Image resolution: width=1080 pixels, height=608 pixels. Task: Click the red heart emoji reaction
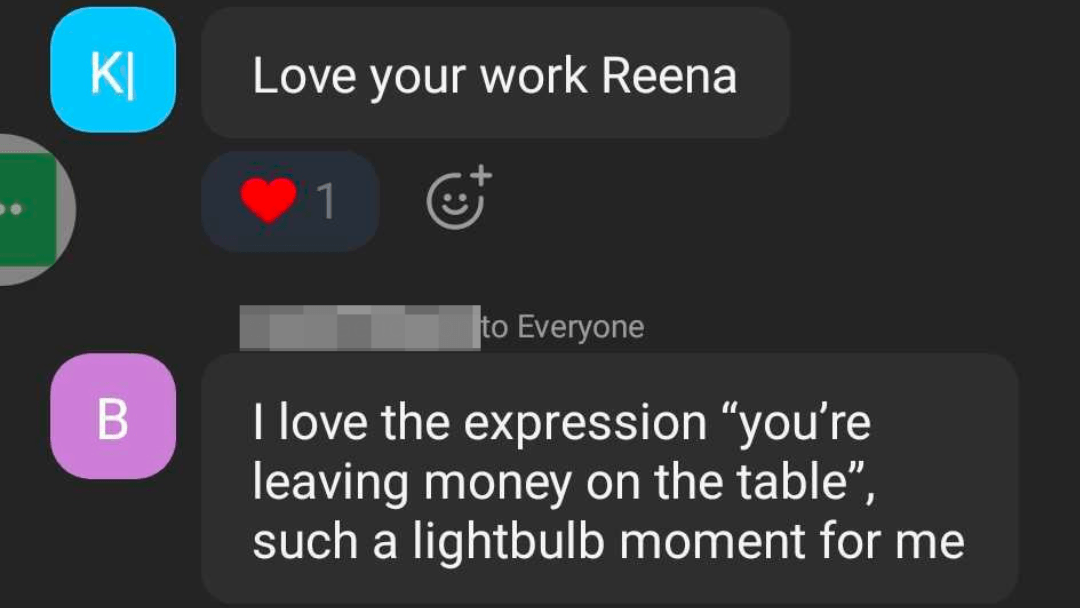[x=269, y=200]
